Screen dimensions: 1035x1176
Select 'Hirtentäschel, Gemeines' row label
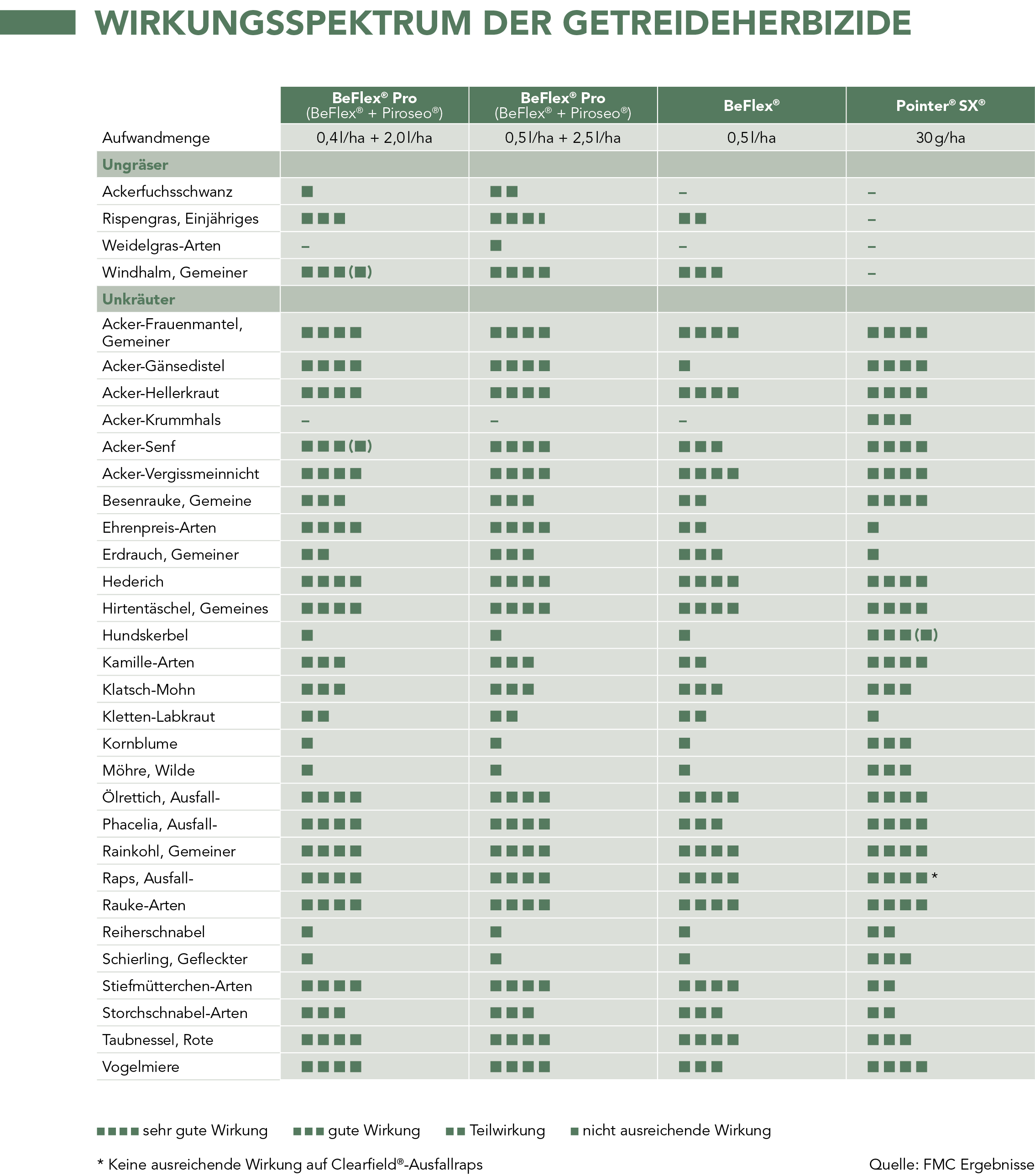click(x=185, y=609)
